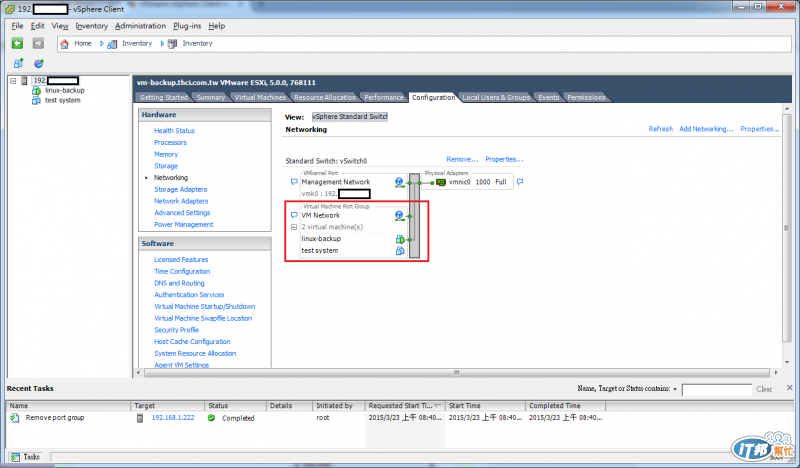This screenshot has width=800, height=468.
Task: Click Management Network info balloon icon
Action: click(x=294, y=182)
